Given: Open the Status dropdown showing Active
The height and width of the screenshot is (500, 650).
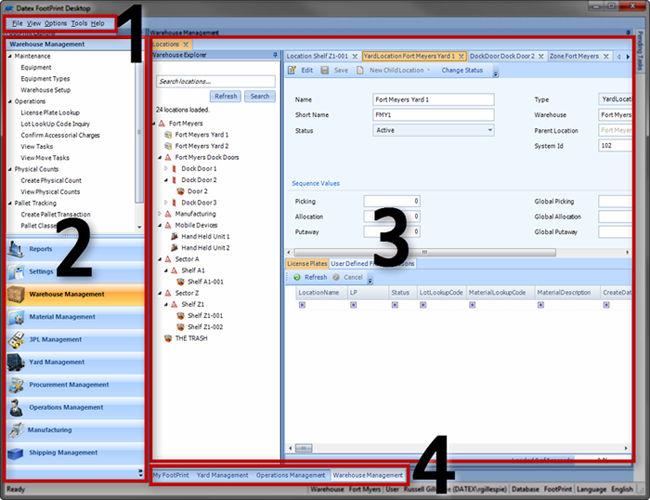Looking at the screenshot, I should click(490, 130).
